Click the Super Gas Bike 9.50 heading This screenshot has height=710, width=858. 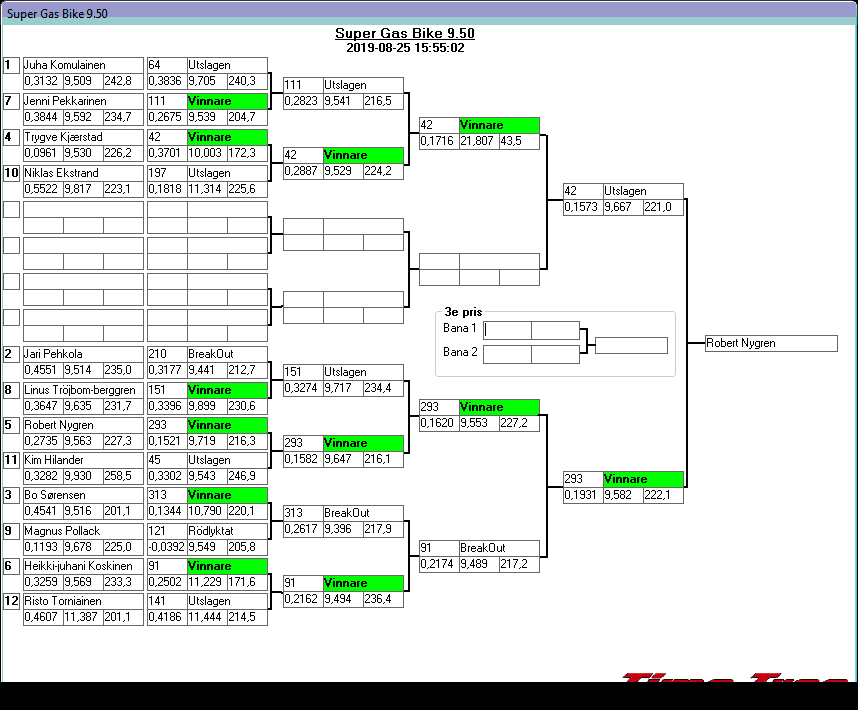click(x=404, y=33)
